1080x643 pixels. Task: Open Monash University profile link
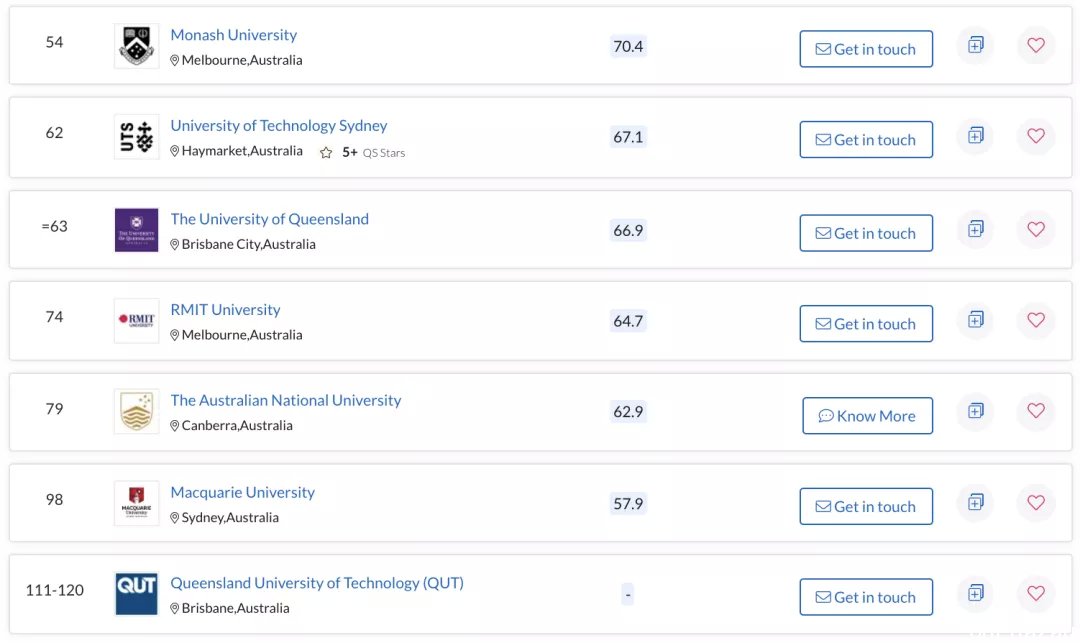coord(233,34)
